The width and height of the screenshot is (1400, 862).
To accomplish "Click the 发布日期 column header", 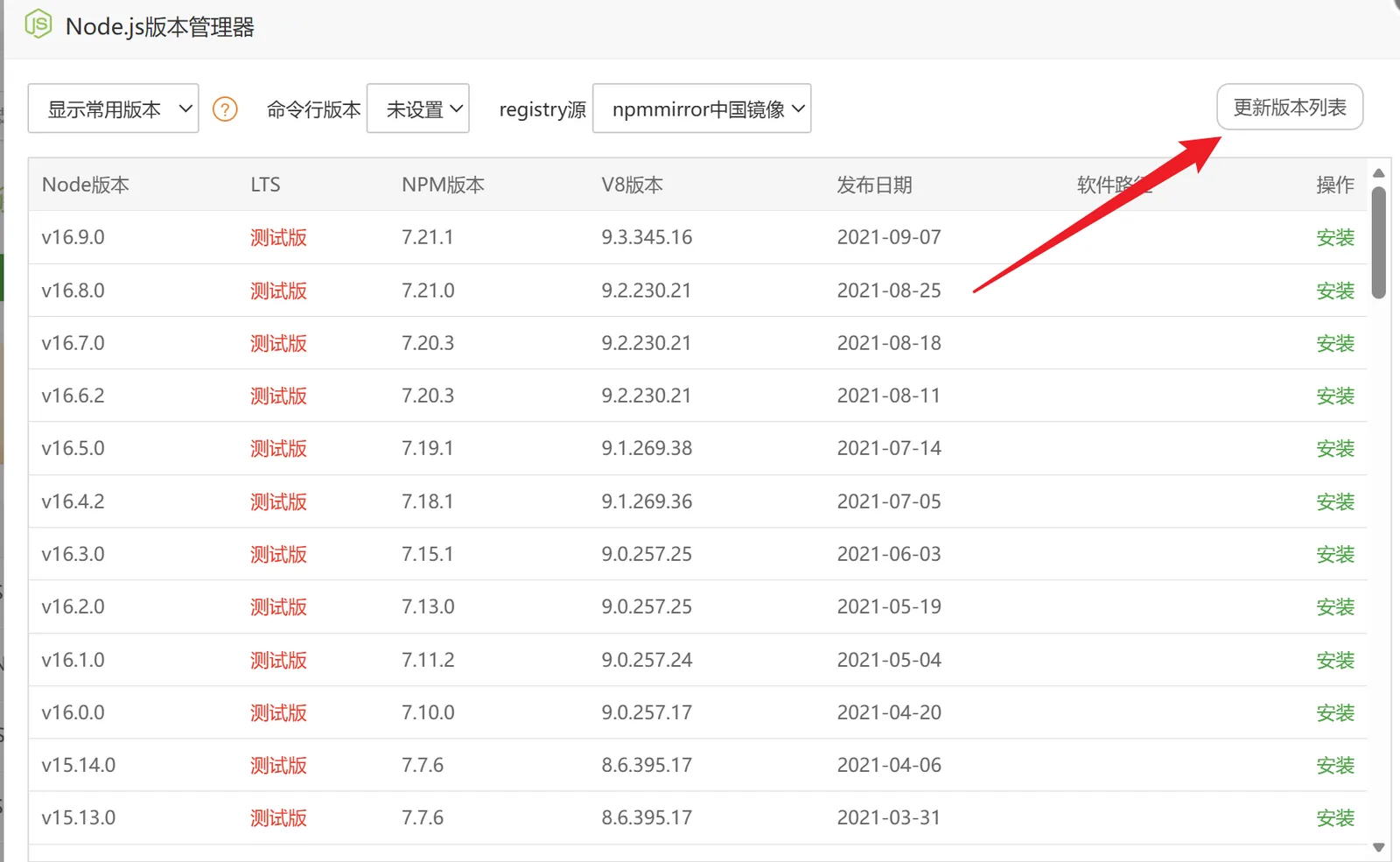I will click(874, 185).
